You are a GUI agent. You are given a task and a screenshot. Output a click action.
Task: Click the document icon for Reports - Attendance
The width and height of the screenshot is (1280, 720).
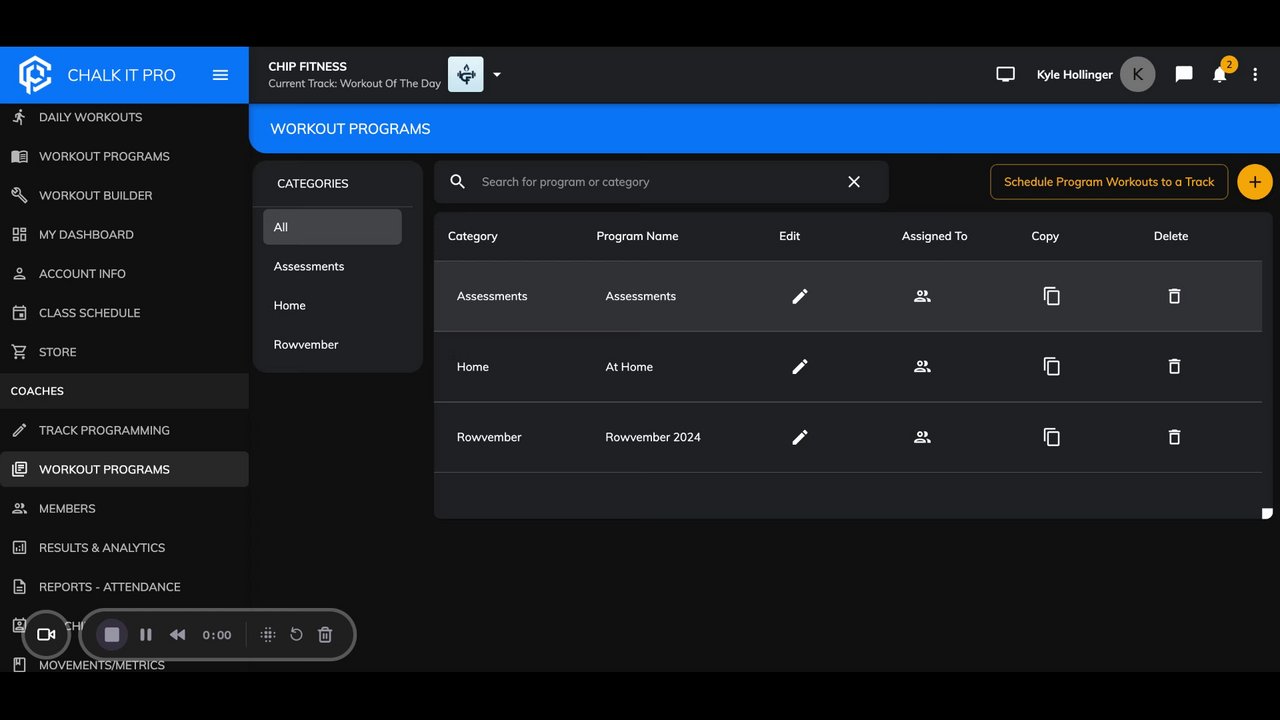point(19,586)
